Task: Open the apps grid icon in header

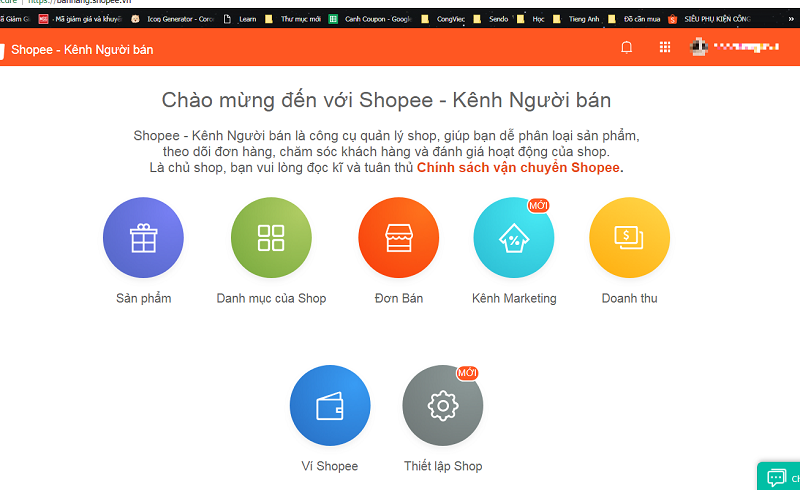Action: tap(665, 47)
